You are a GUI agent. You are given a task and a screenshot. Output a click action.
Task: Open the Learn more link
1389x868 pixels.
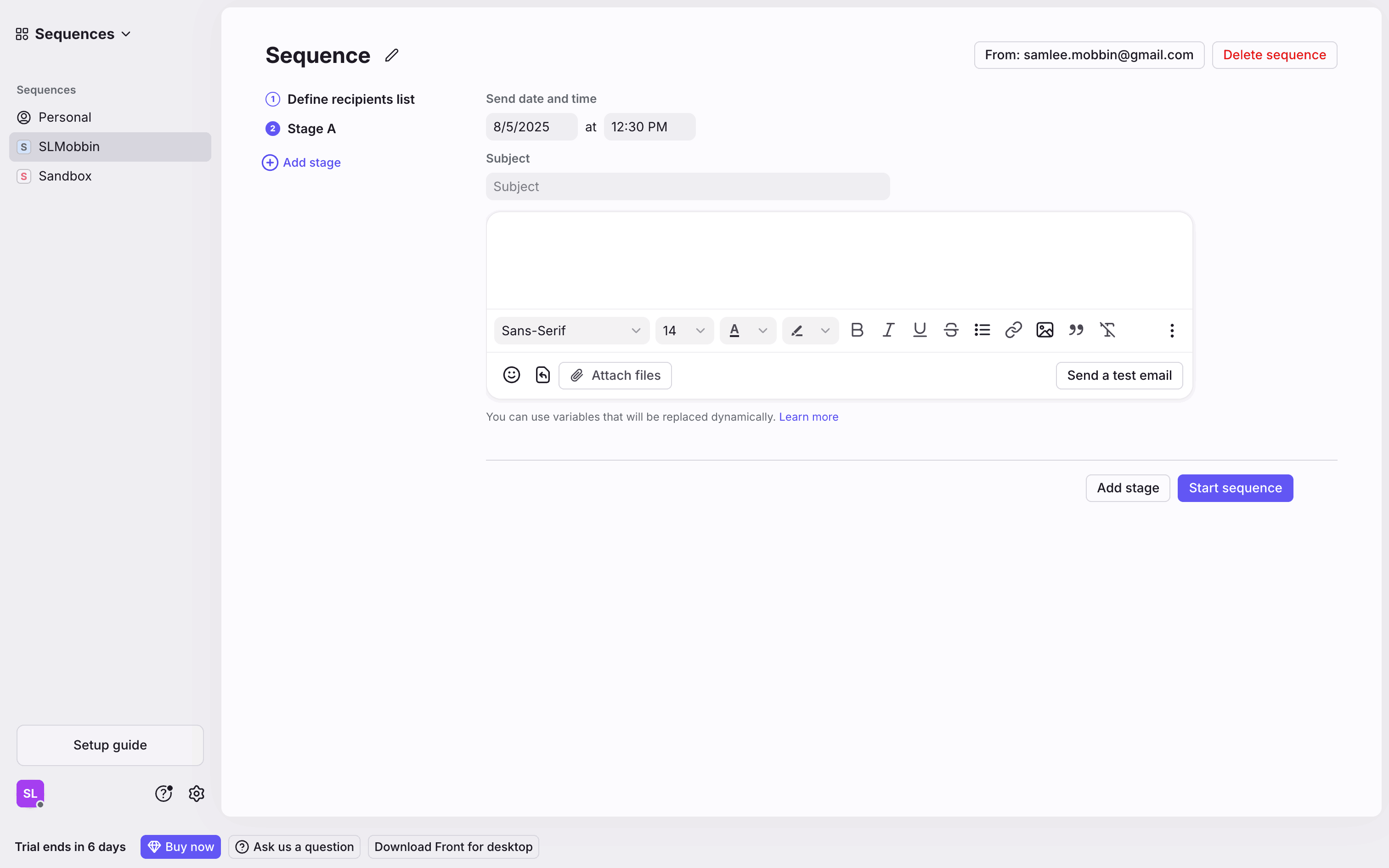(808, 417)
